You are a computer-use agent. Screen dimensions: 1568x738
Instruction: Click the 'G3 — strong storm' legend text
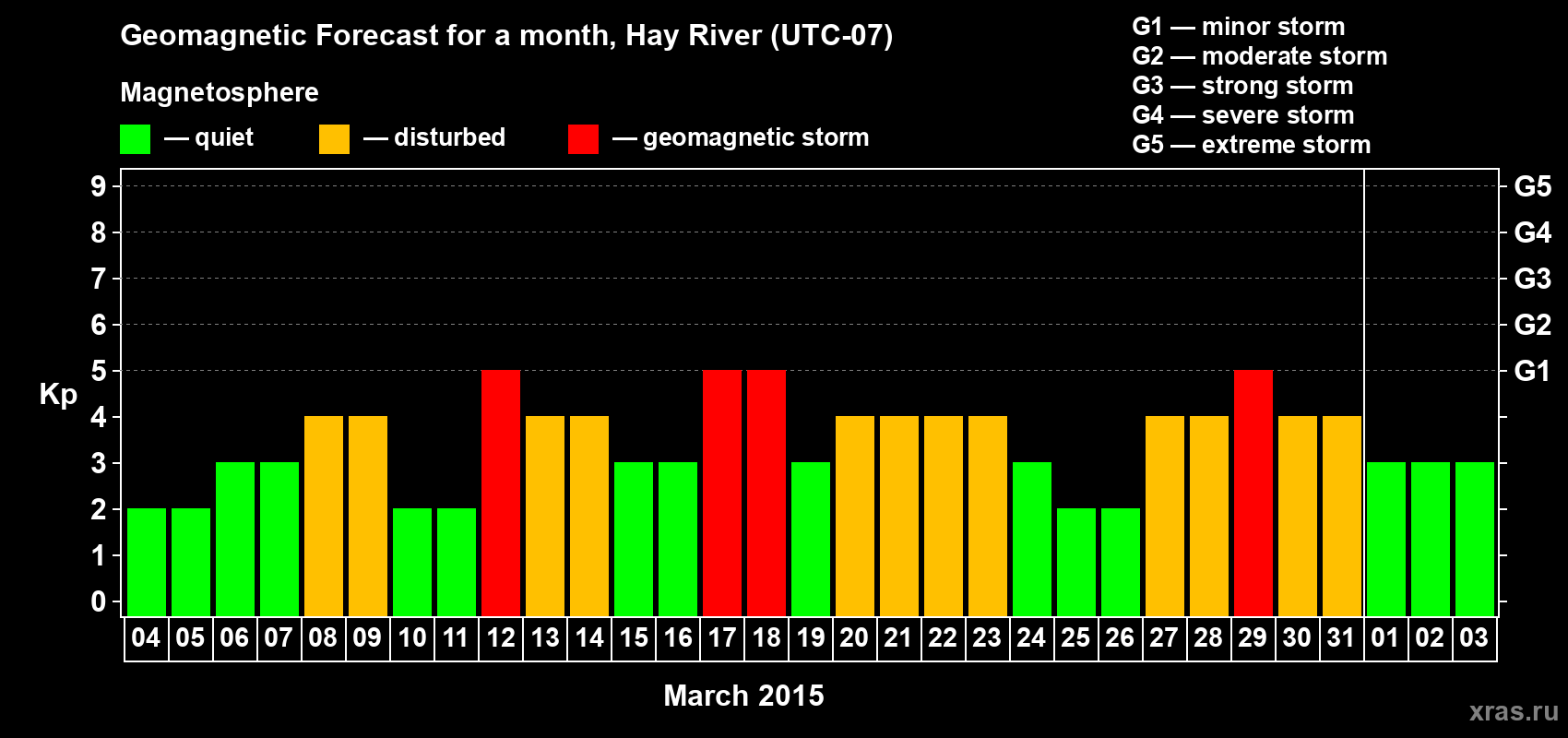point(1243,86)
